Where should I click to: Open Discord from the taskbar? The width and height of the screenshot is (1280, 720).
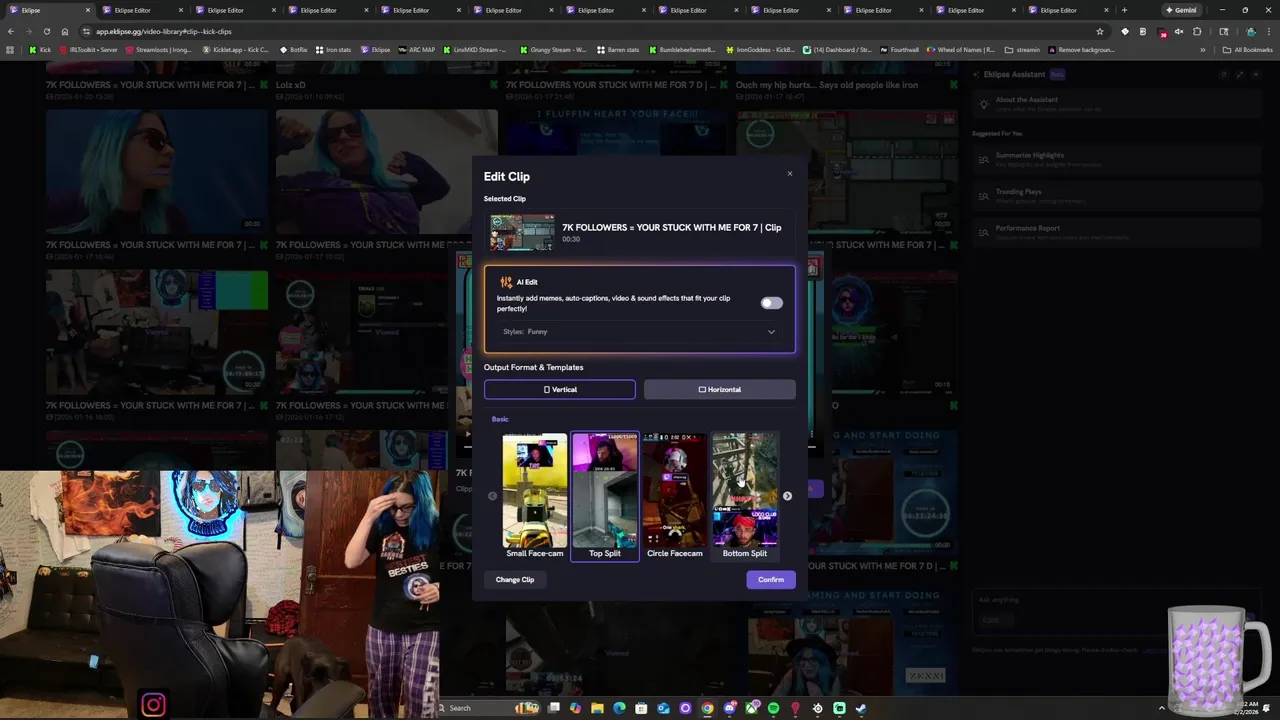[x=730, y=708]
